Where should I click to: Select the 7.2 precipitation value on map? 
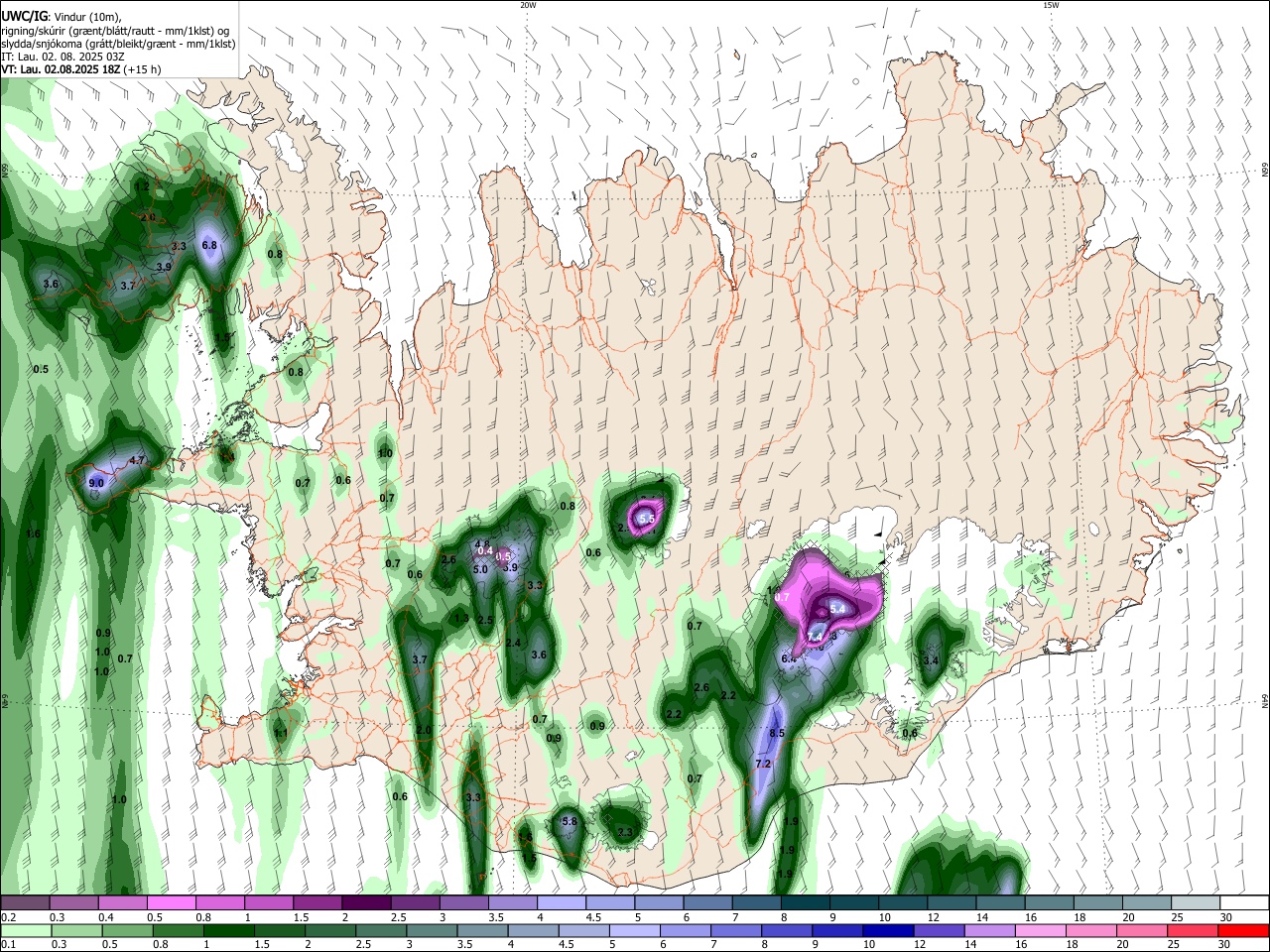click(763, 764)
